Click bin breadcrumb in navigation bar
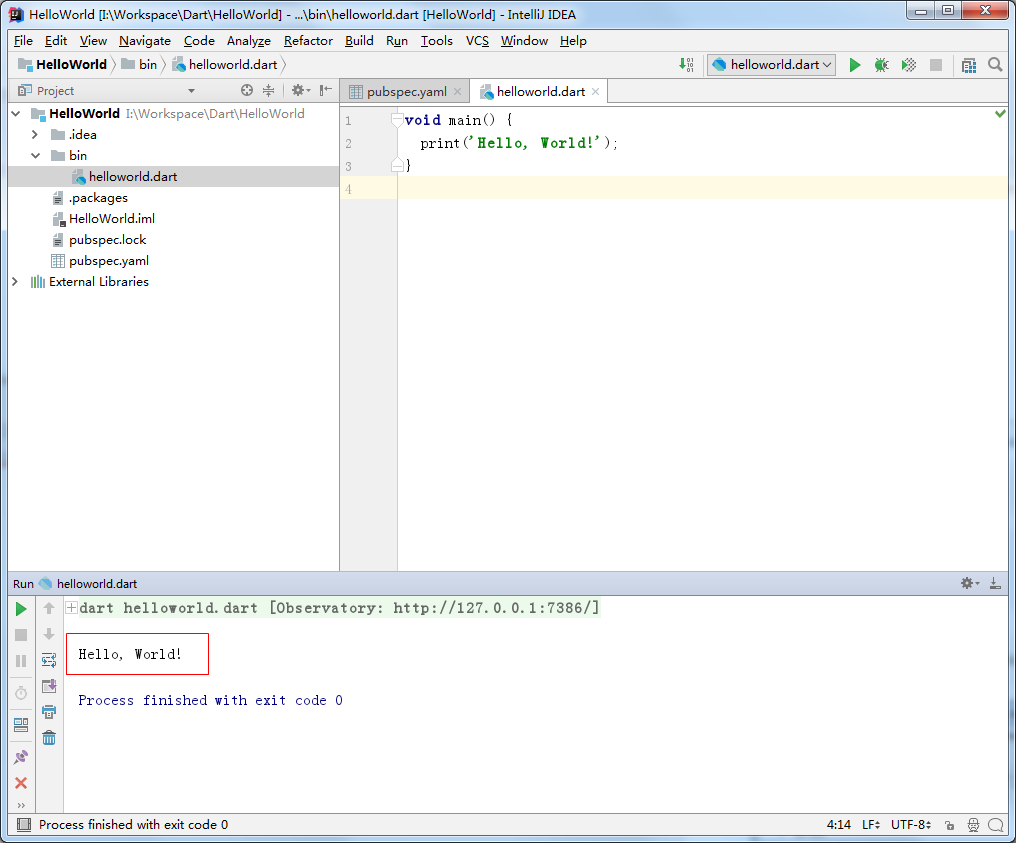 pos(139,65)
